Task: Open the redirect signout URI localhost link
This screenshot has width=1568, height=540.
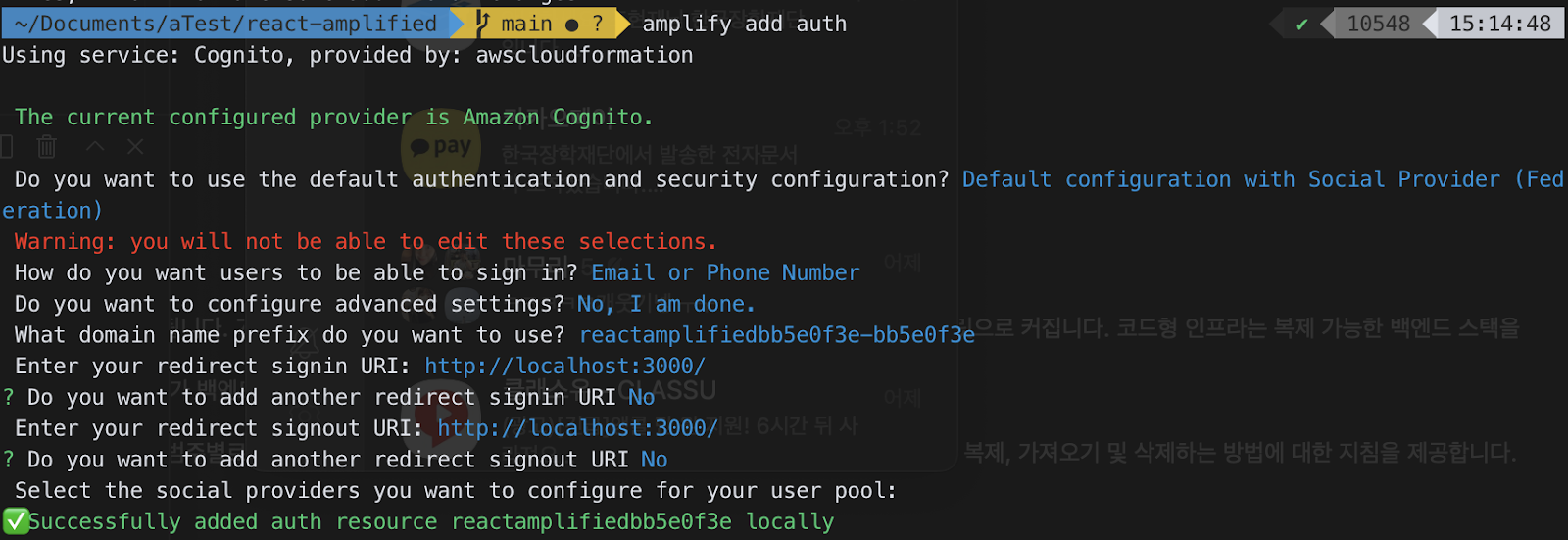Action: (x=578, y=428)
